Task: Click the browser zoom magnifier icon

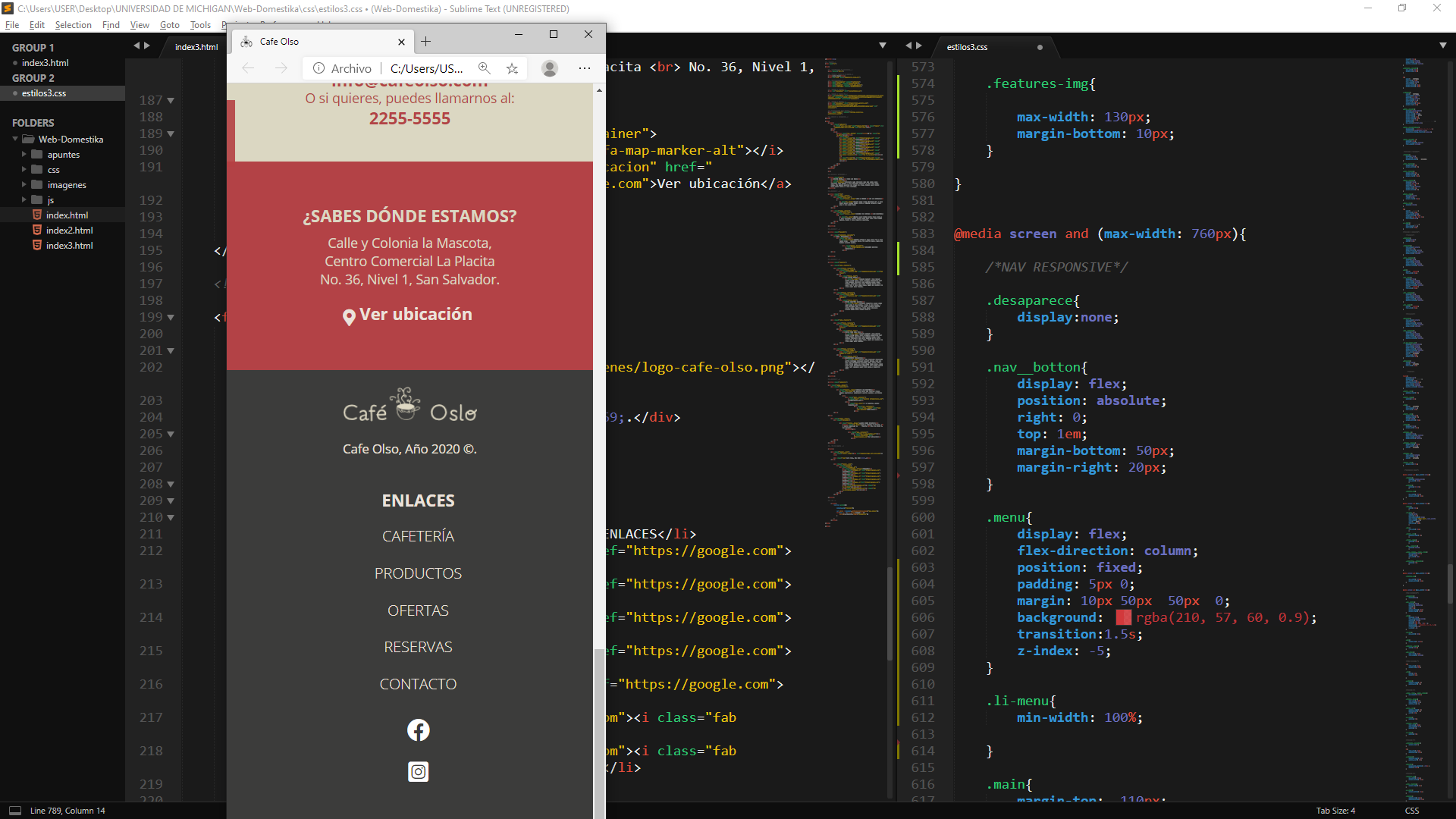Action: point(485,68)
